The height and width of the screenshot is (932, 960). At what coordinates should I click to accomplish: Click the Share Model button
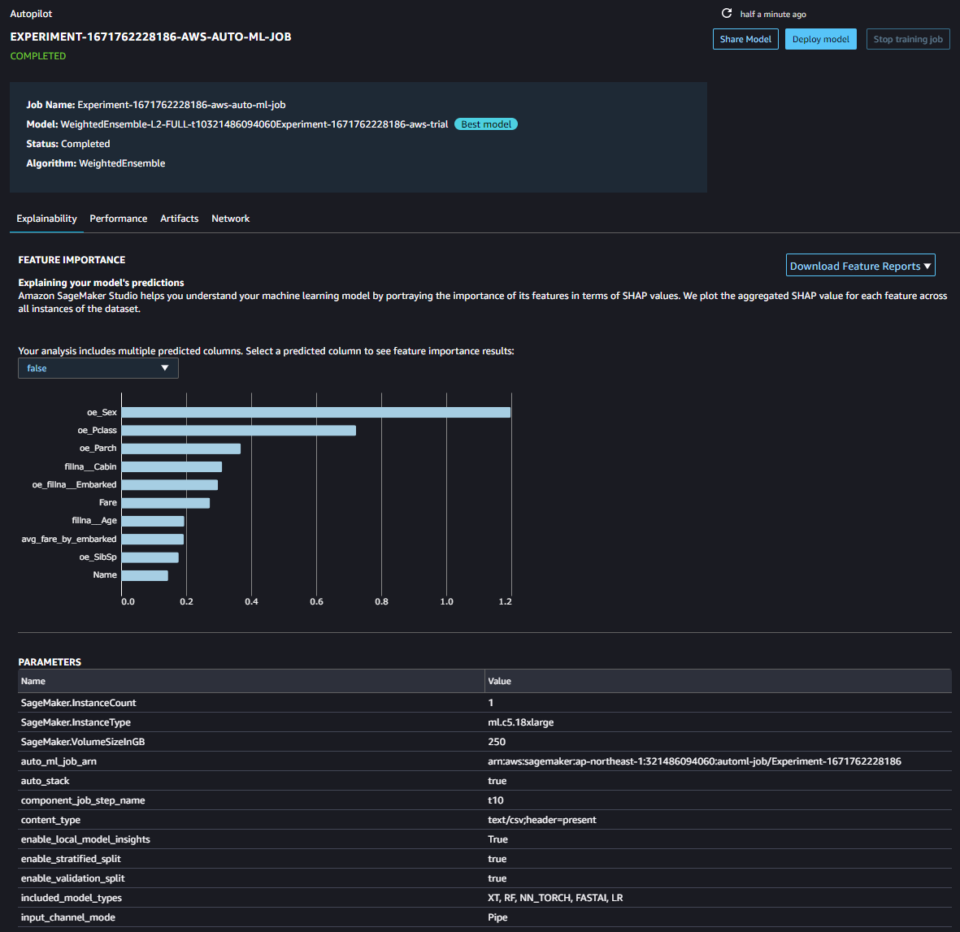[745, 38]
